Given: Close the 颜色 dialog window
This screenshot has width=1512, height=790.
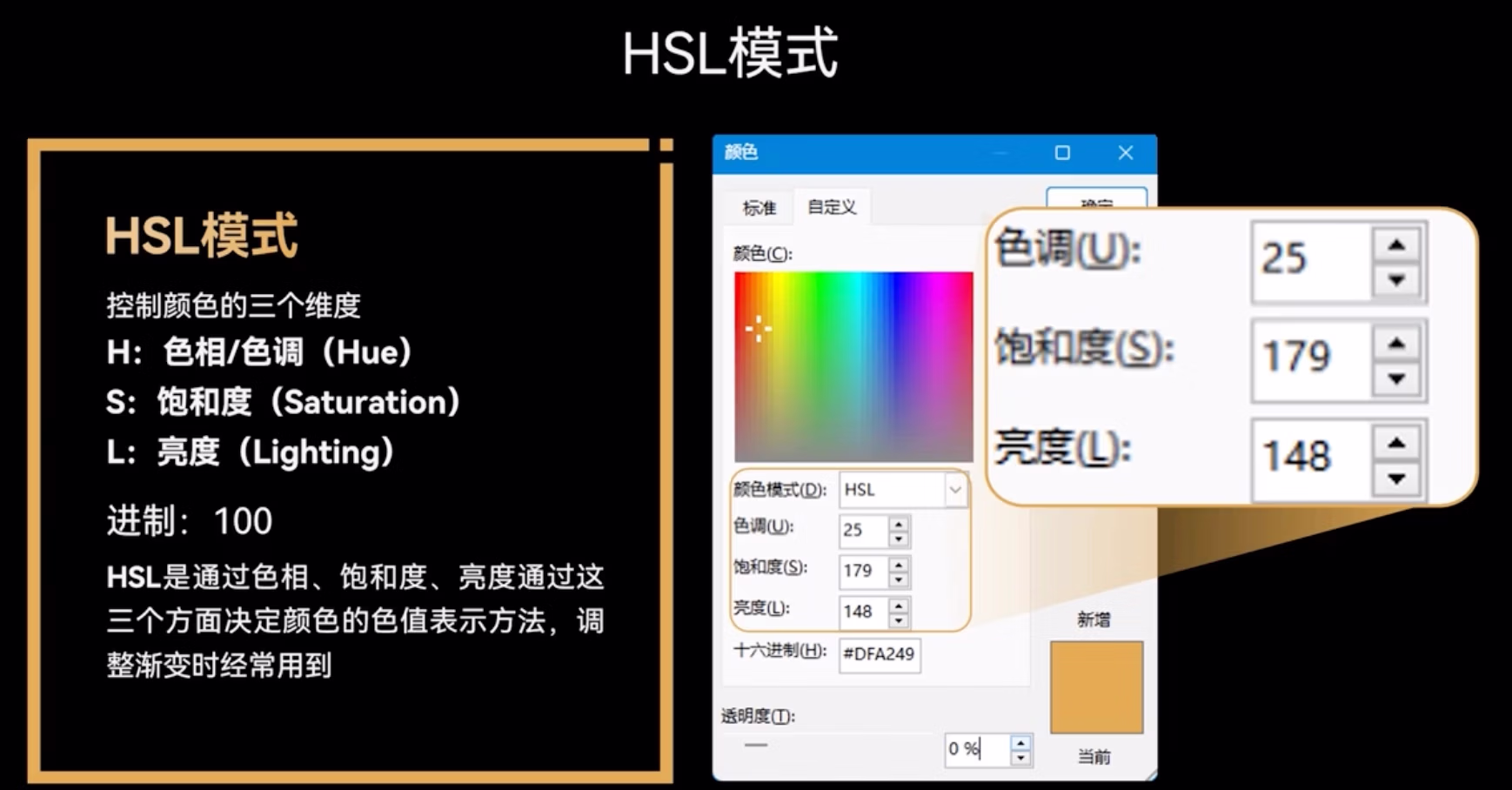Looking at the screenshot, I should (x=1126, y=153).
